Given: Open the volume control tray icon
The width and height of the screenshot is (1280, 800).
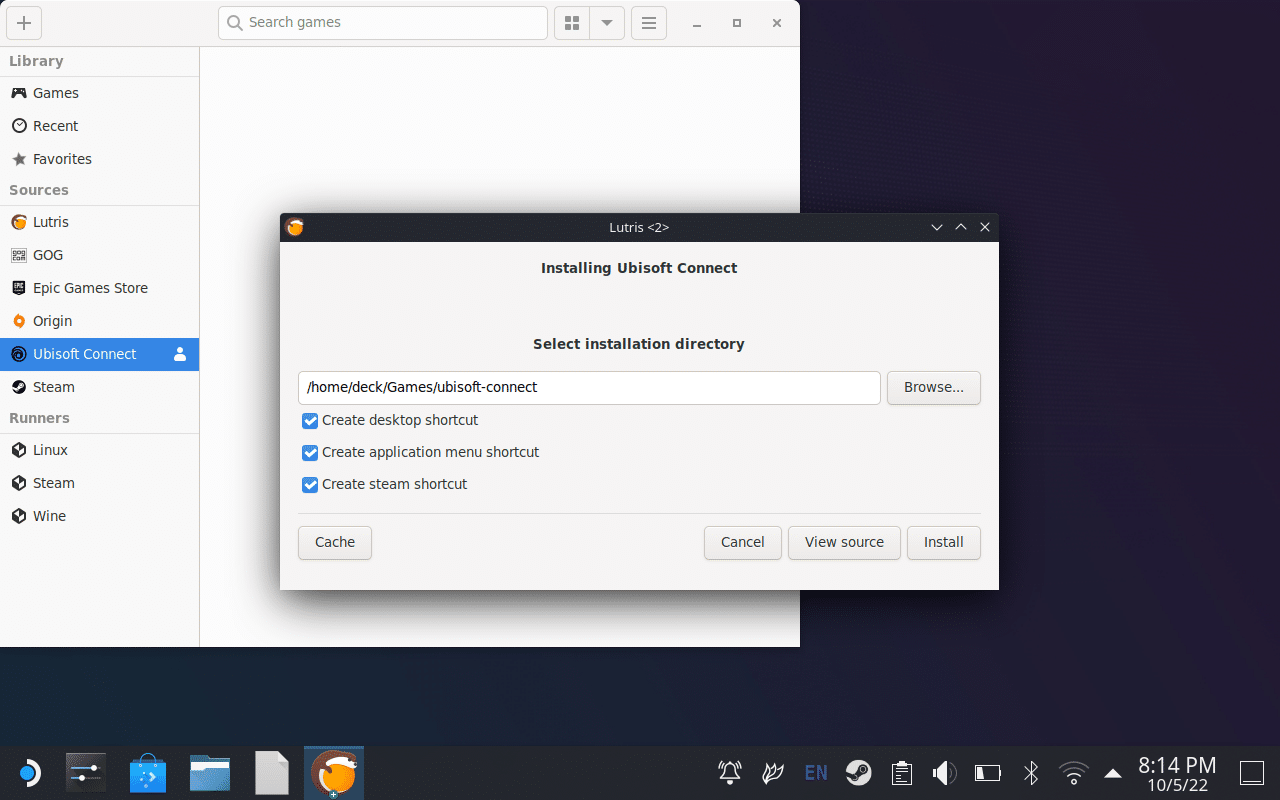Looking at the screenshot, I should 945,773.
